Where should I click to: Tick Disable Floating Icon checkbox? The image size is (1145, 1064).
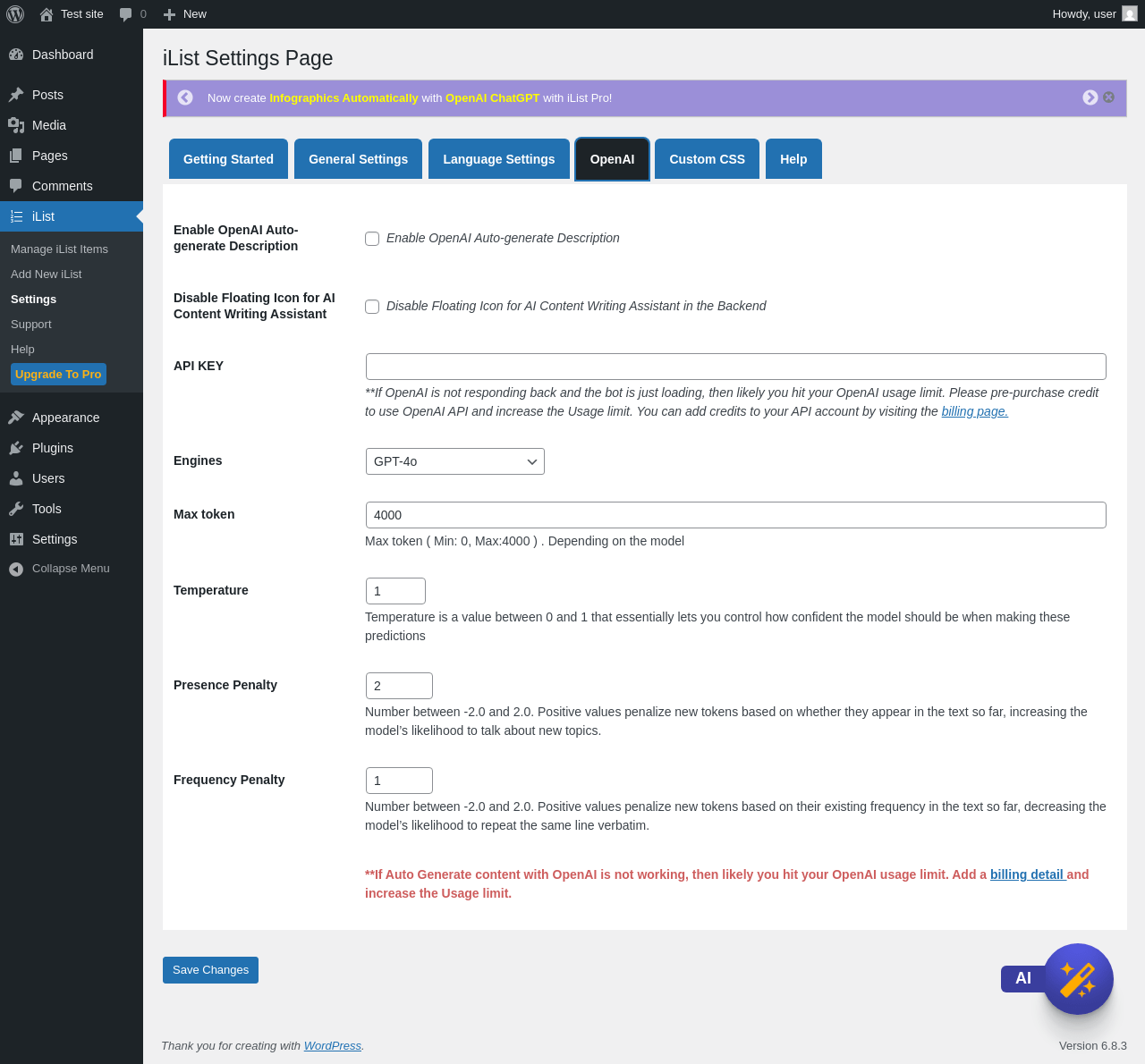[x=372, y=307]
